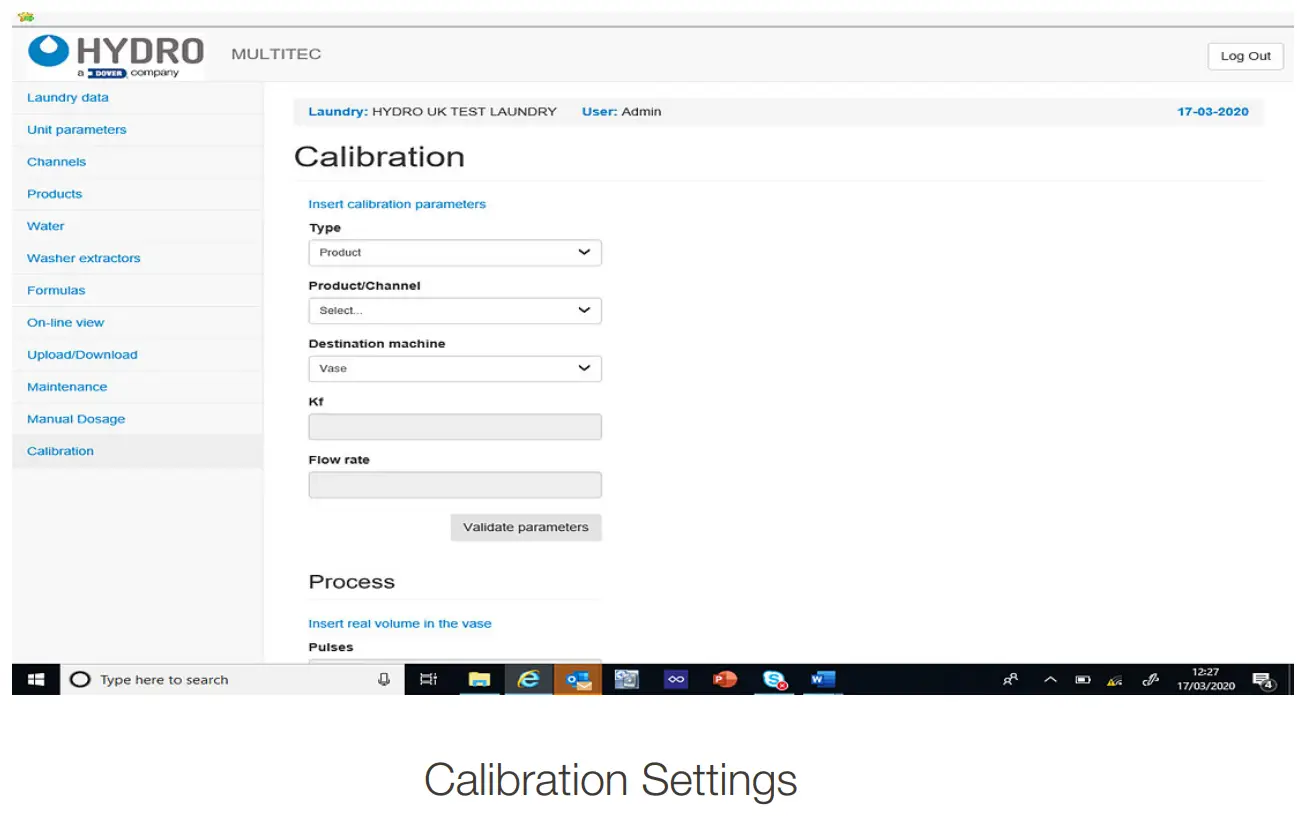
Task: Open Upload/Download section
Action: tap(82, 354)
